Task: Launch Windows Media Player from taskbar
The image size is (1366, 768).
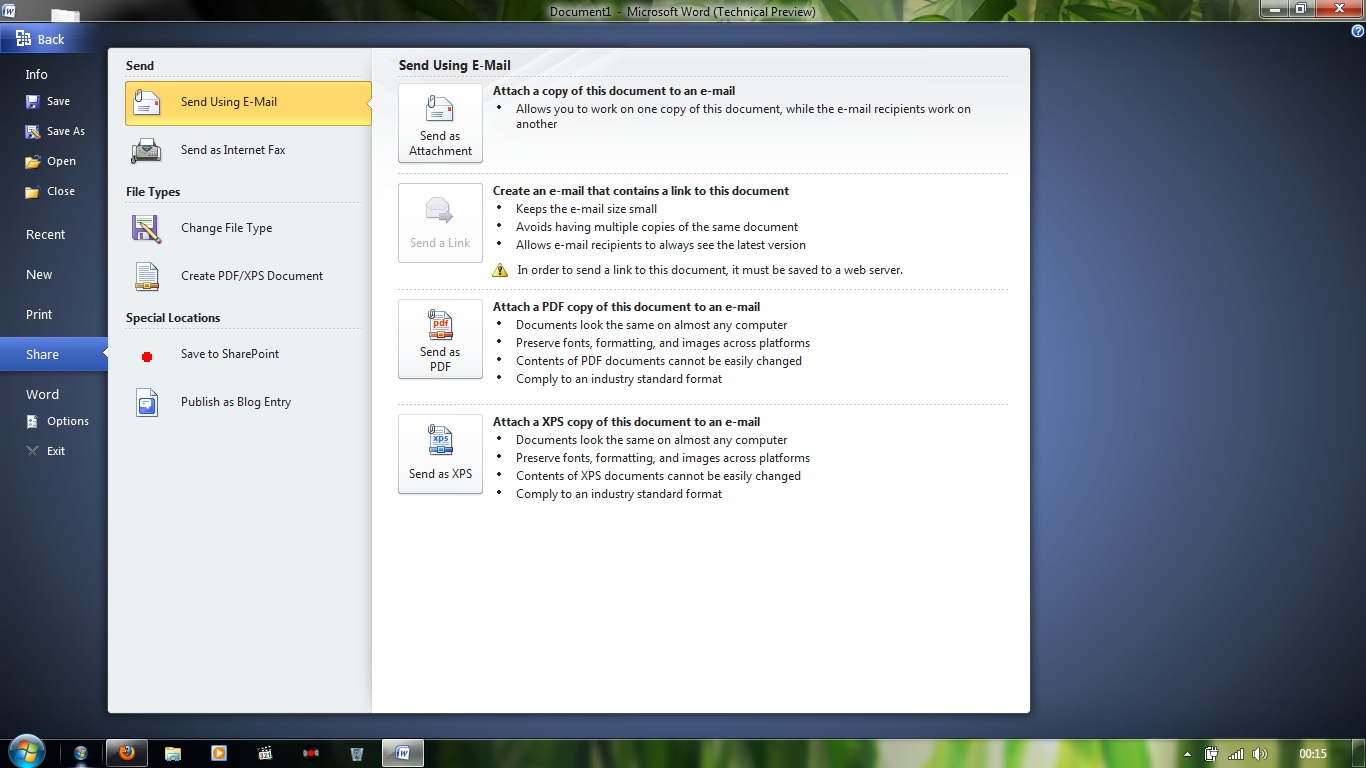Action: tap(219, 753)
